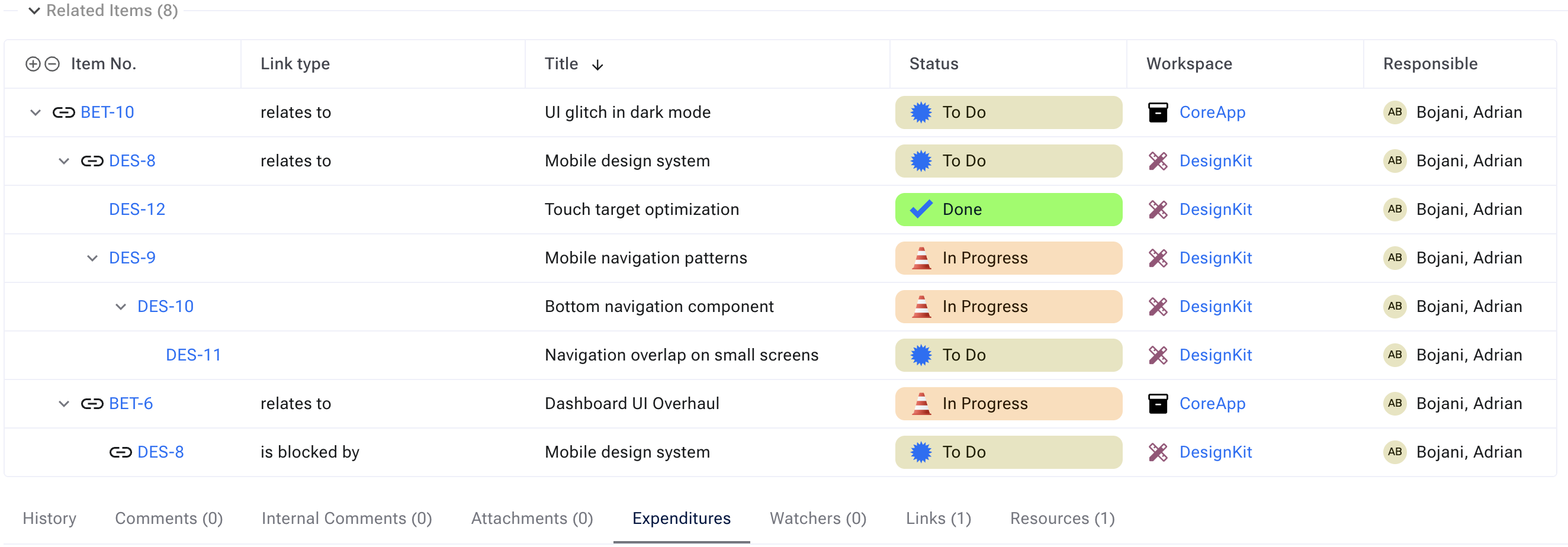Click the CoreApp archive icon in BET-10 row
This screenshot has width=1568, height=547.
[x=1158, y=112]
